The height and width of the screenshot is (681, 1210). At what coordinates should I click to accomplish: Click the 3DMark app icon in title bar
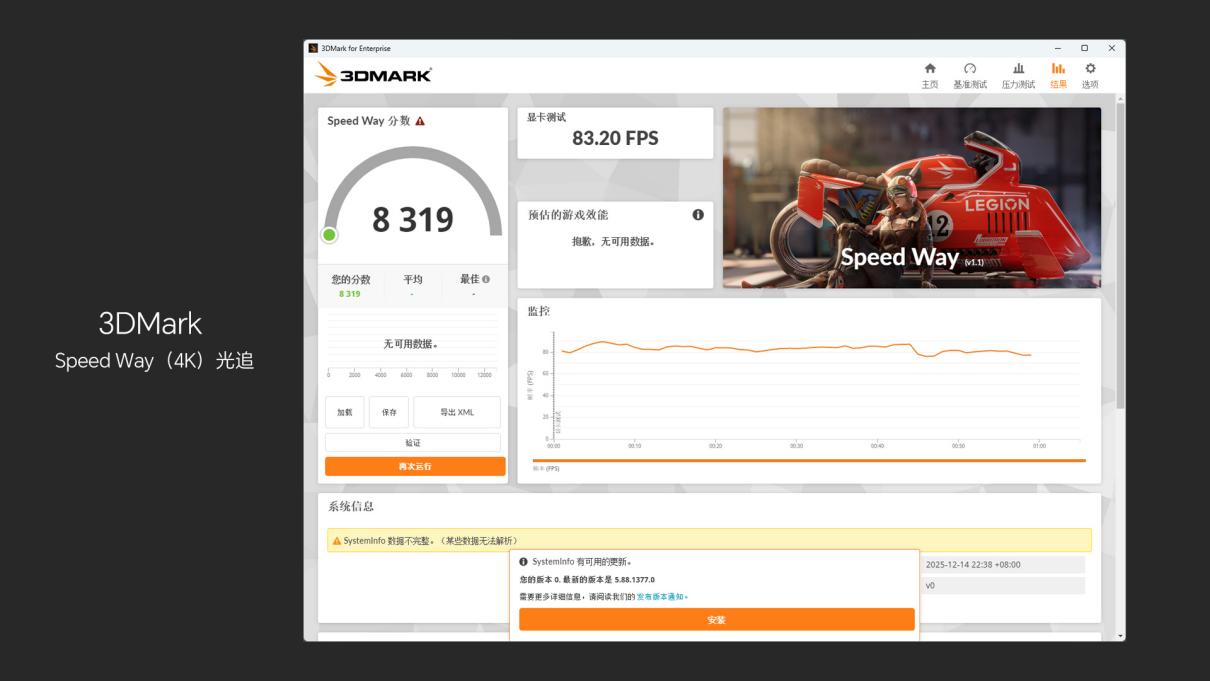coord(313,48)
